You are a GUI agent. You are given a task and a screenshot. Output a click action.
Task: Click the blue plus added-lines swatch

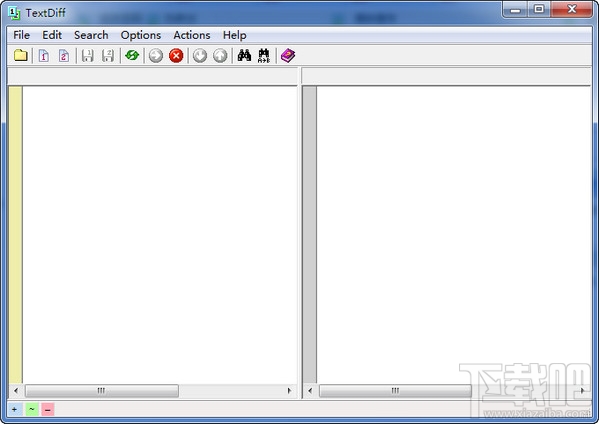pos(15,409)
